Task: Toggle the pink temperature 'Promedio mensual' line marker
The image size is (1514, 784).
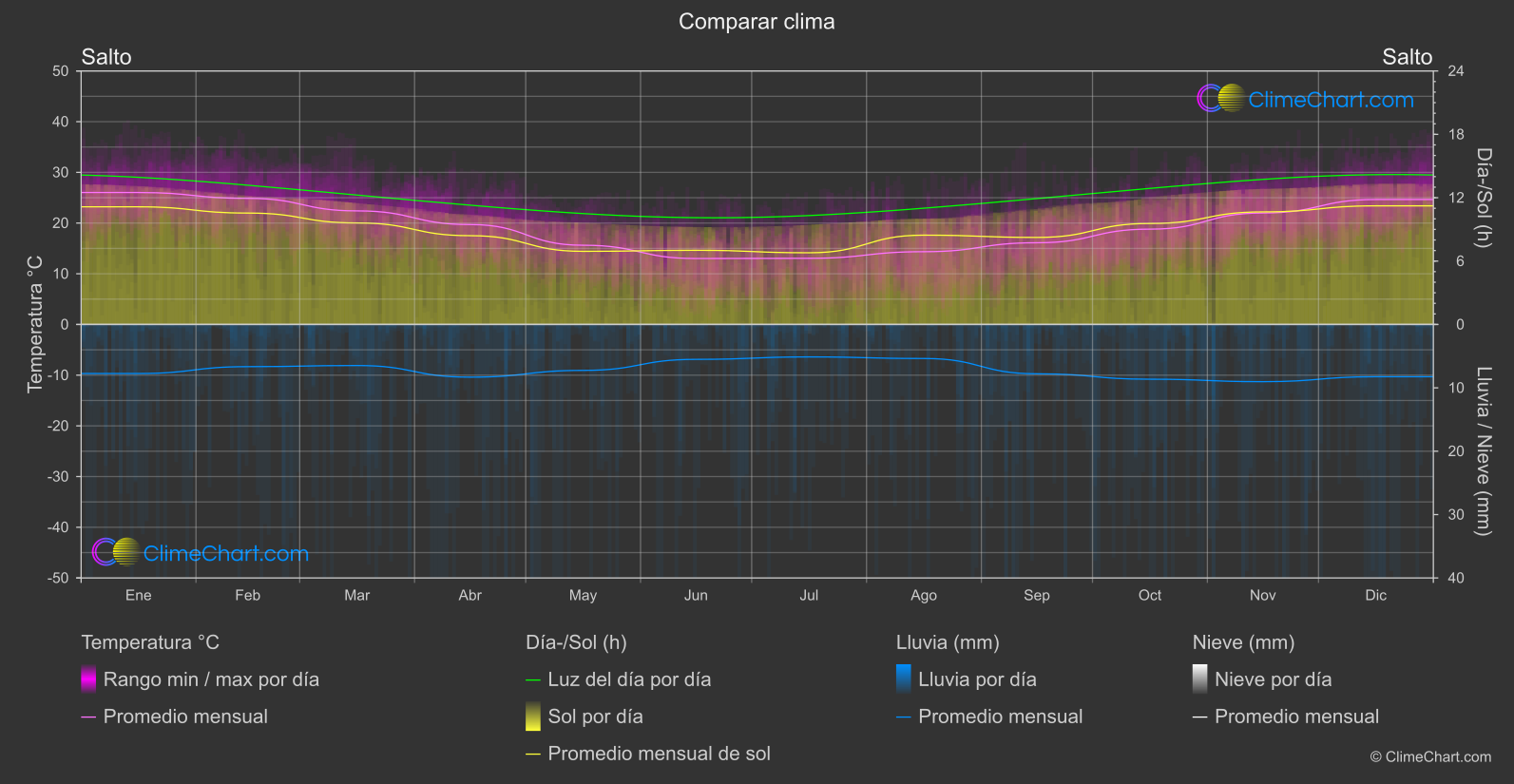Action: (x=88, y=717)
